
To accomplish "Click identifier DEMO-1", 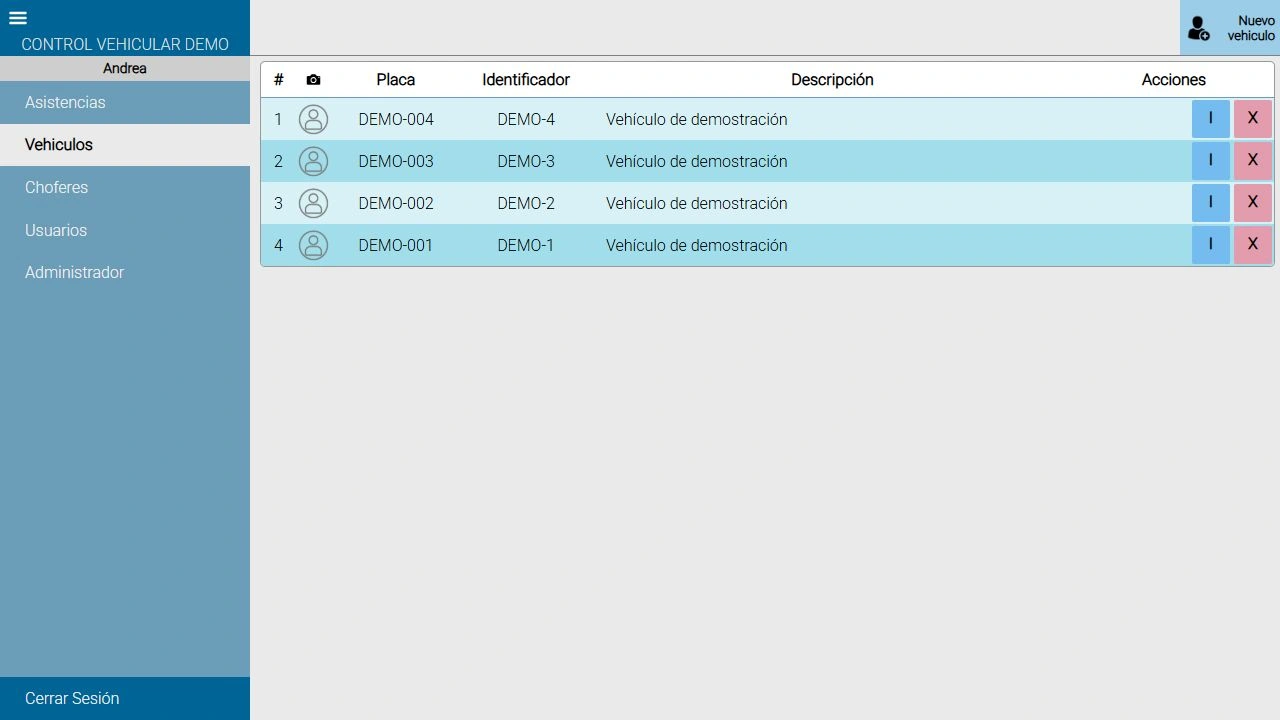I will pos(526,245).
